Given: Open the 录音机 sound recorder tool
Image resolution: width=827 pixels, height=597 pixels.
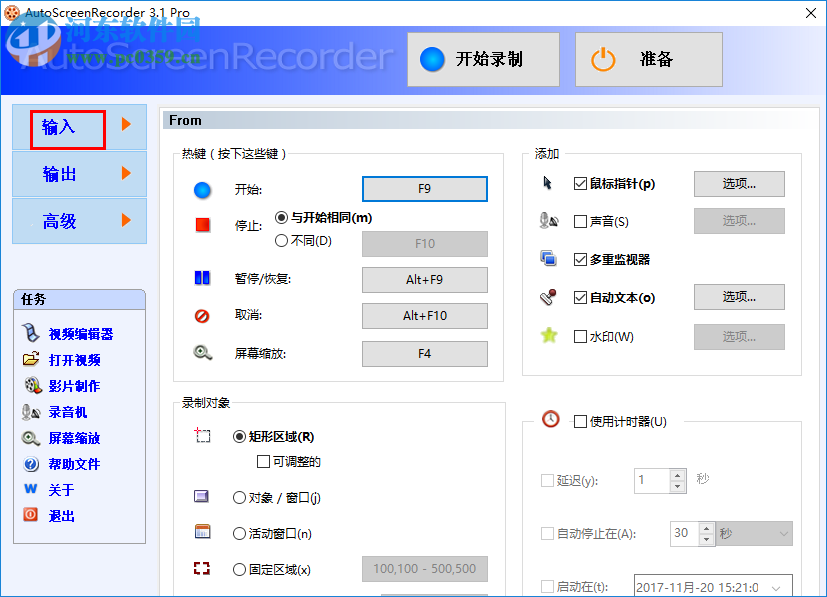Looking at the screenshot, I should point(30,412).
